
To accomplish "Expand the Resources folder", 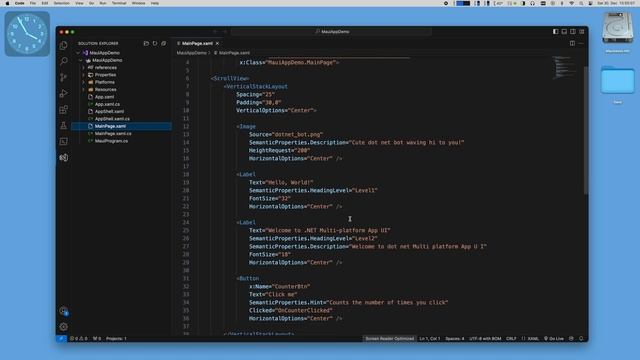I will coord(84,89).
